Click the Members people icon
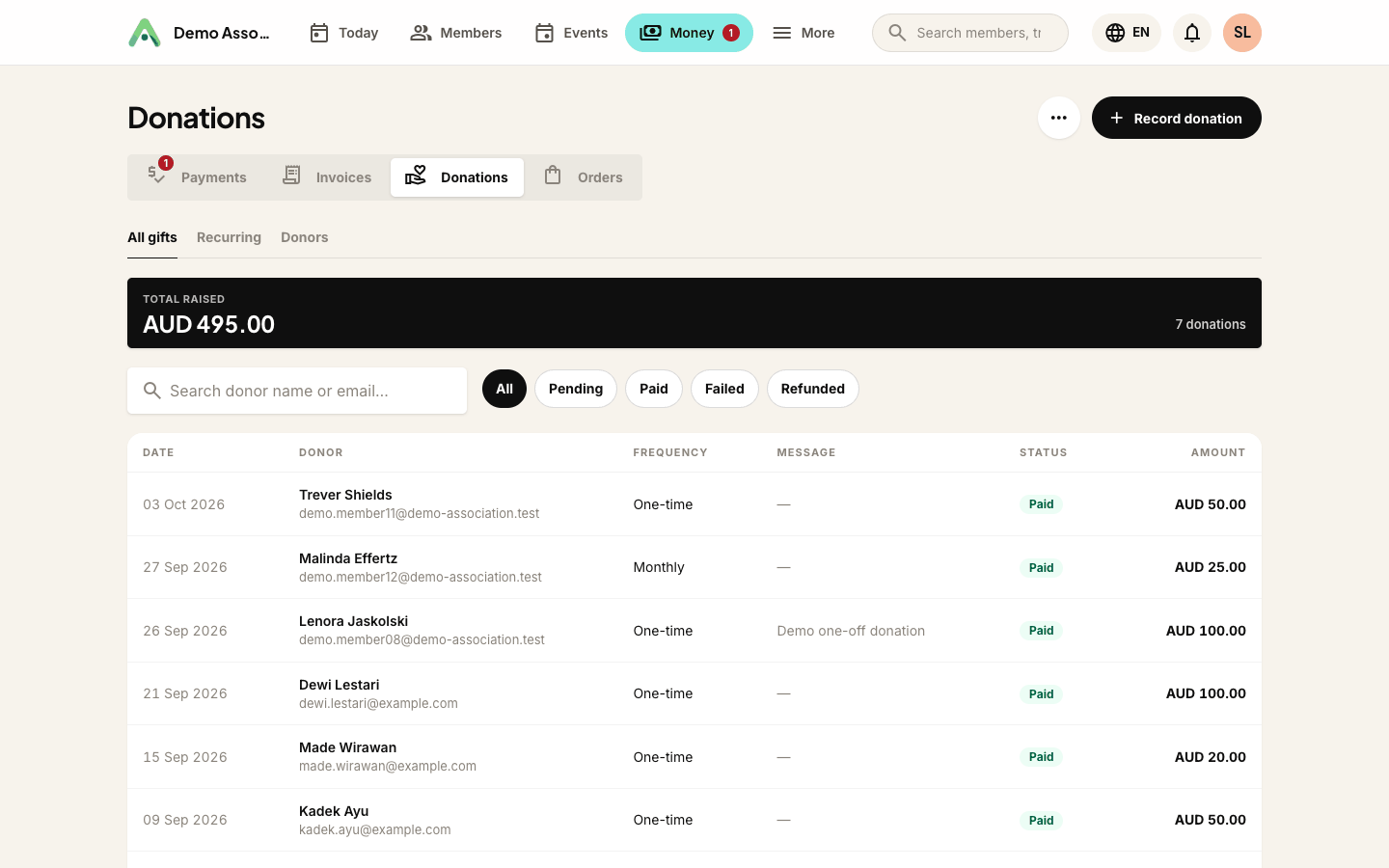 pyautogui.click(x=421, y=33)
